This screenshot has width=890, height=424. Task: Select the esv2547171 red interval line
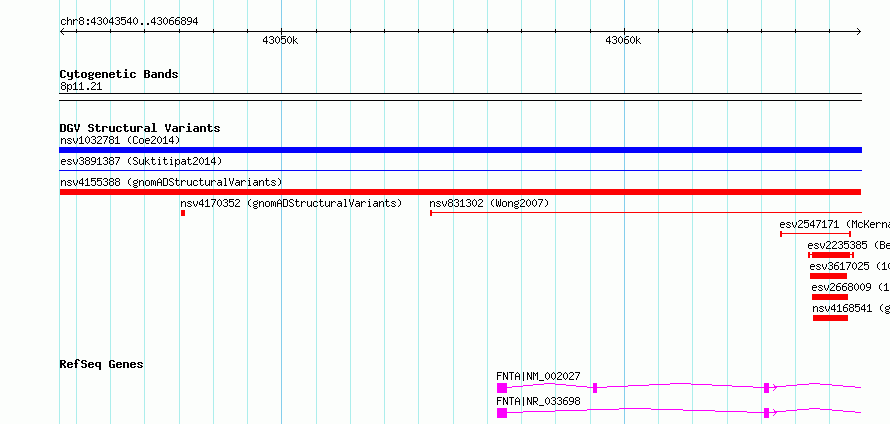point(816,234)
